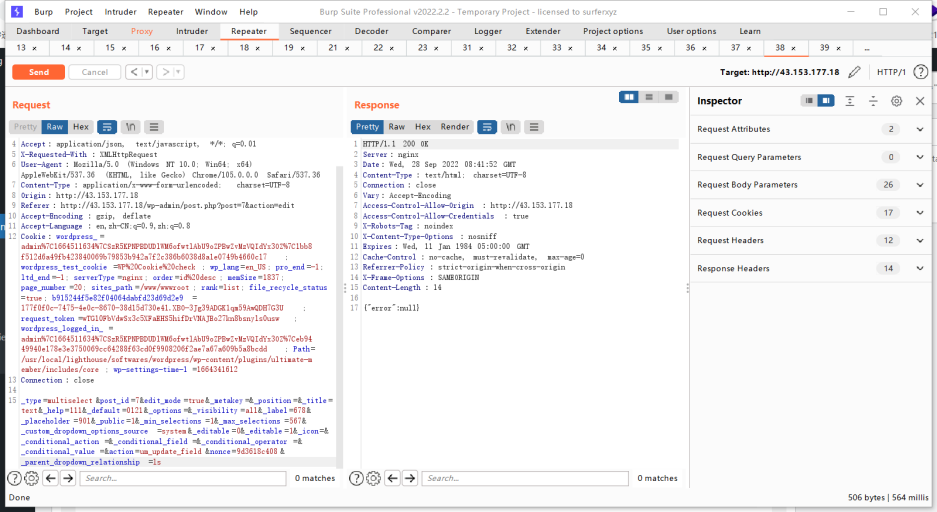937x512 pixels.
Task: Open the forward history dropdown arrow
Action: click(178, 72)
